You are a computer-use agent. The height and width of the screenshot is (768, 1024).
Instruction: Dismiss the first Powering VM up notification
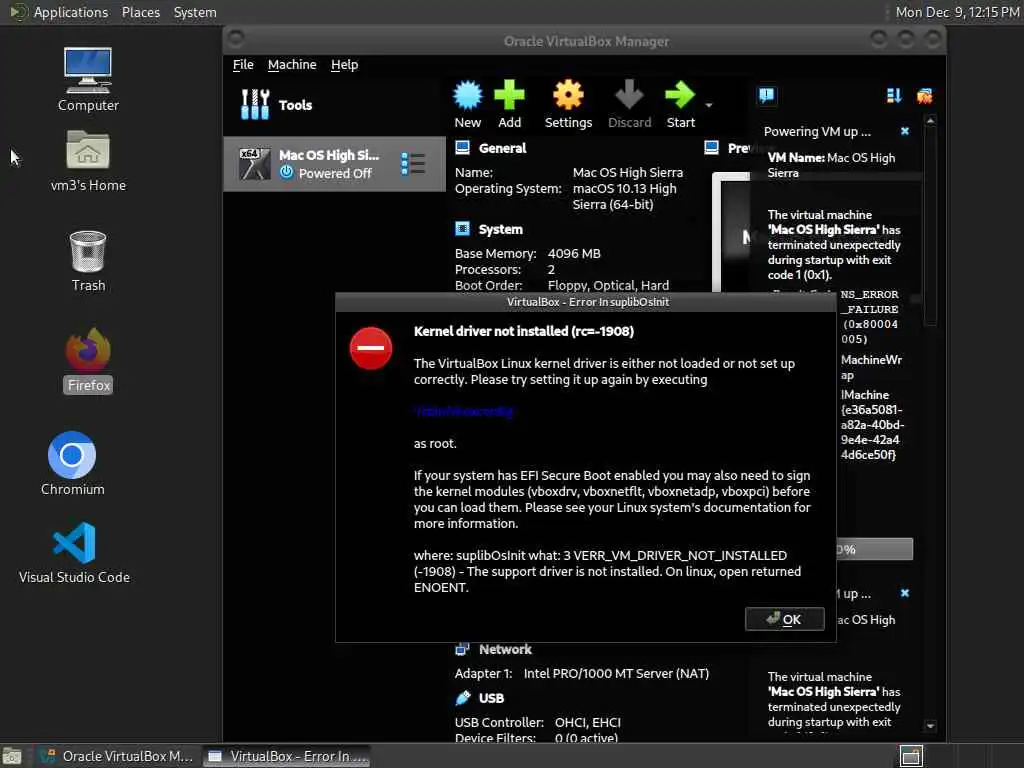click(904, 131)
